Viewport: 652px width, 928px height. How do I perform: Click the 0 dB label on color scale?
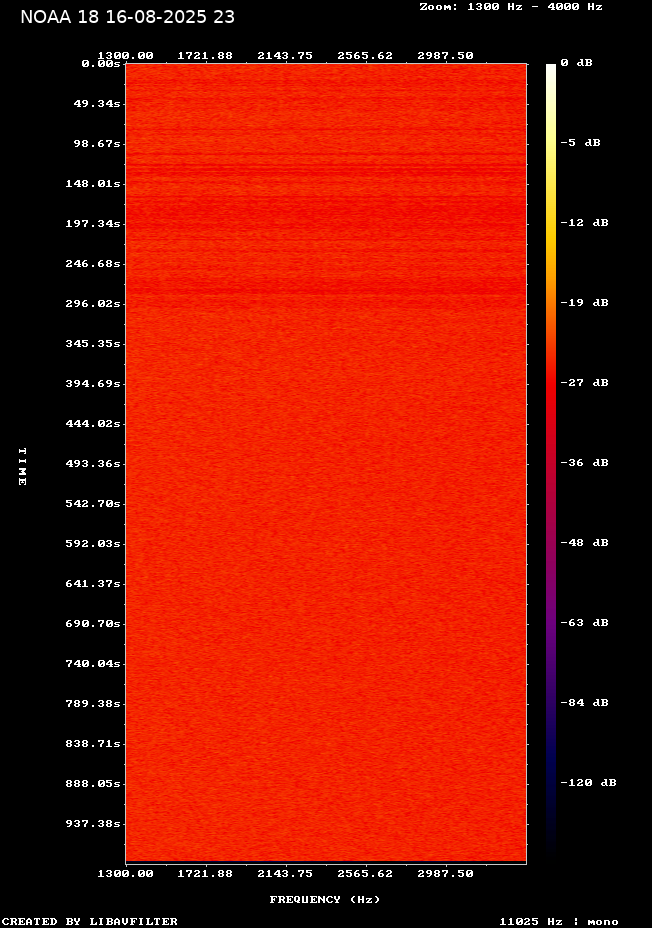click(576, 63)
